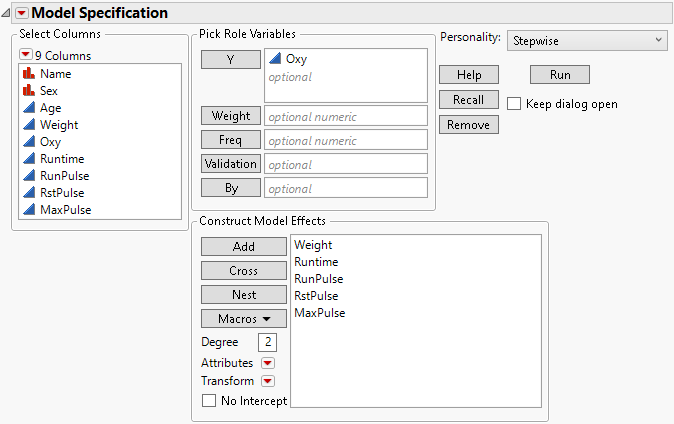674x424 pixels.
Task: Select RunPulse in the model effects list
Action: [x=319, y=279]
